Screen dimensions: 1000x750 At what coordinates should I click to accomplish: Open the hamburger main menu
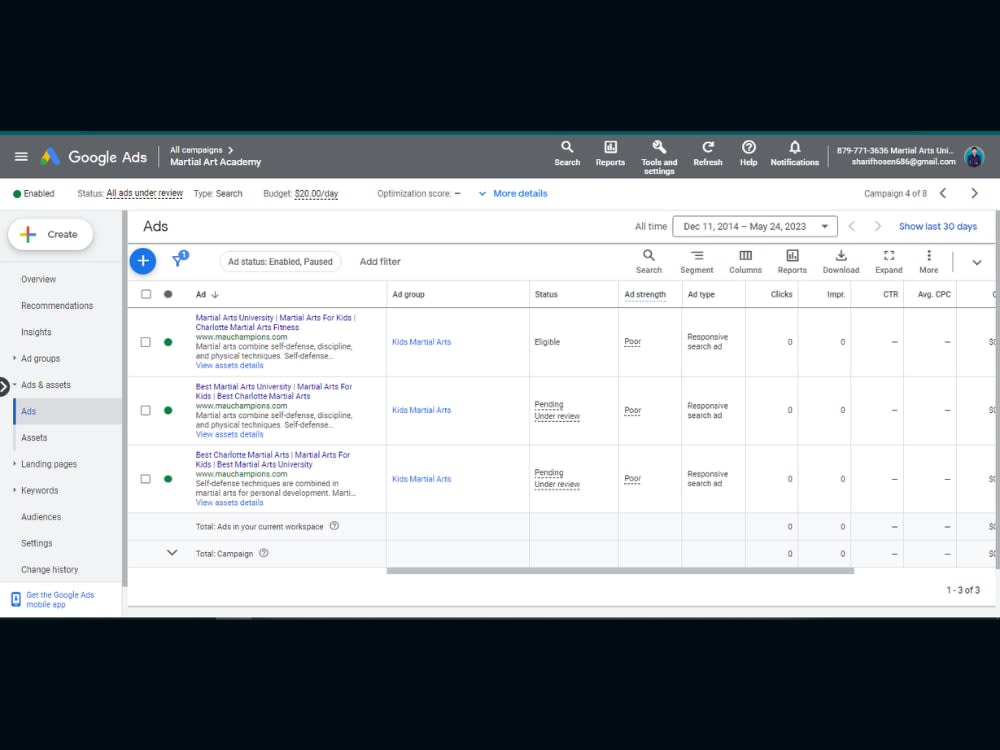(21, 156)
